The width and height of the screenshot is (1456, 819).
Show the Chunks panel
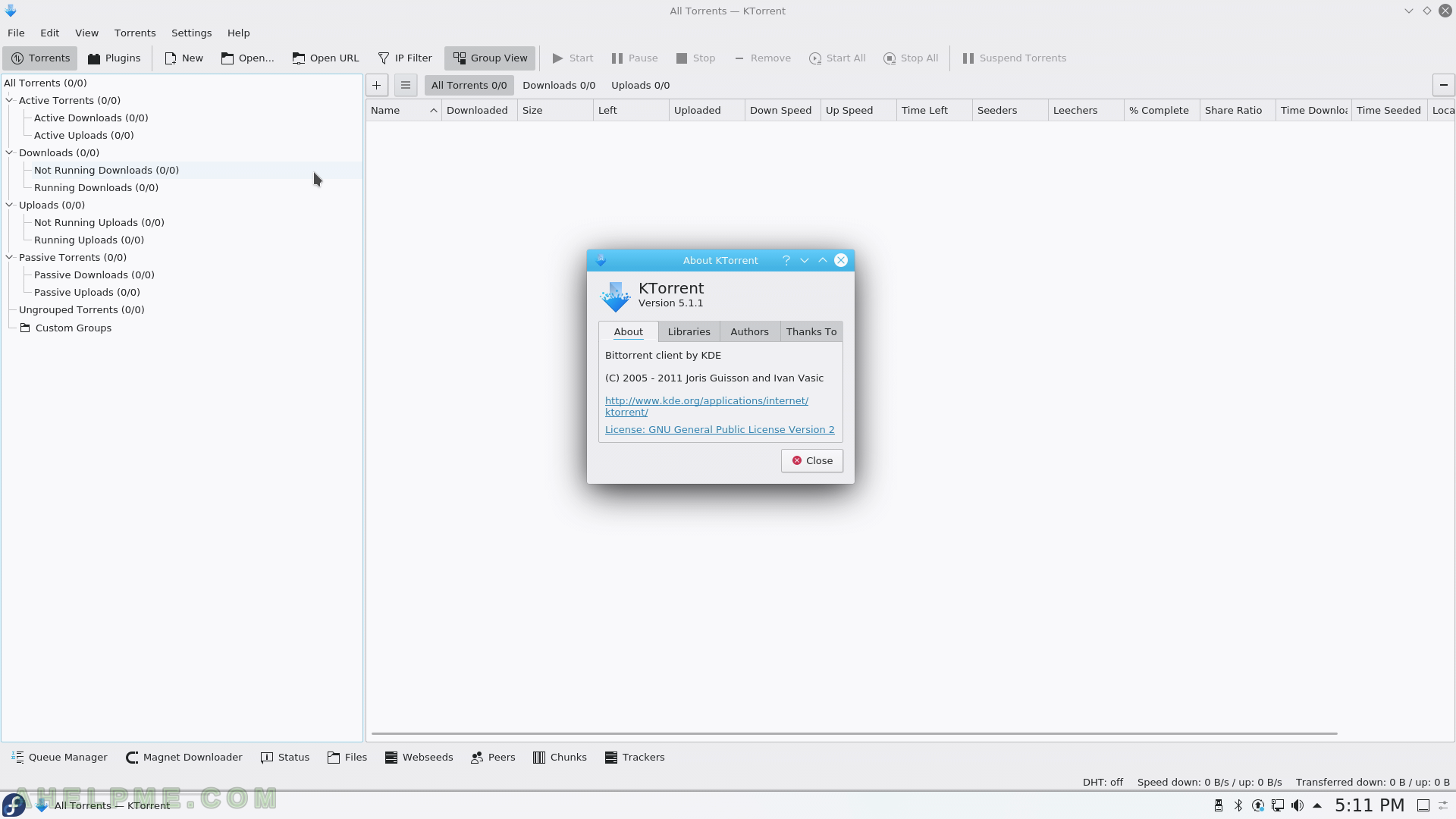560,758
